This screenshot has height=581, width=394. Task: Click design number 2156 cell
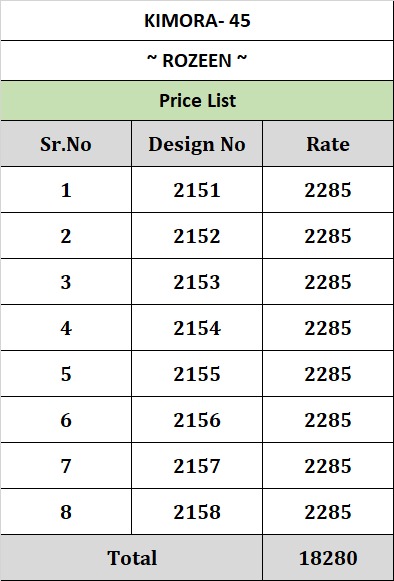click(x=197, y=419)
